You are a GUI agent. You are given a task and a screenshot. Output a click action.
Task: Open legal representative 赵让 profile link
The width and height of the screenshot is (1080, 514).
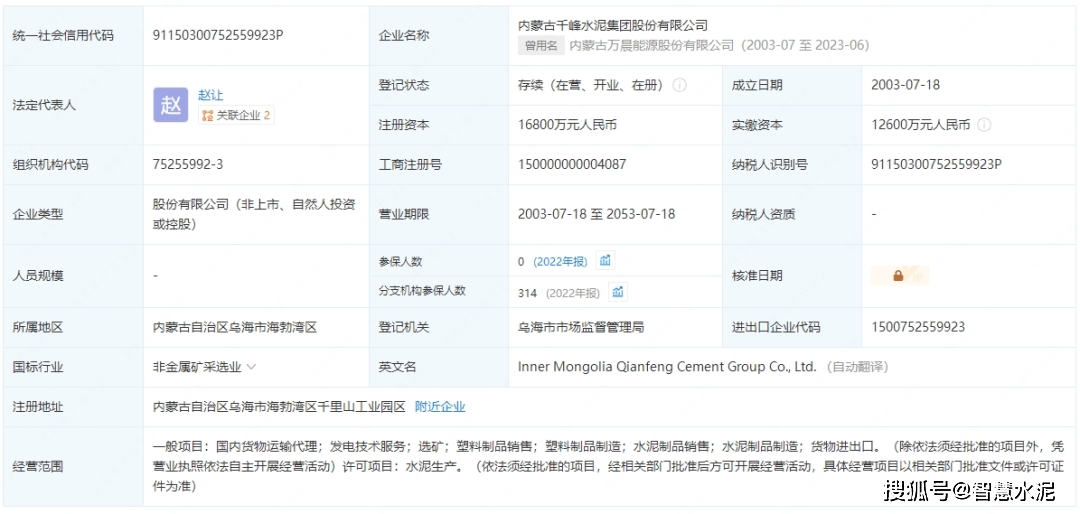210,95
